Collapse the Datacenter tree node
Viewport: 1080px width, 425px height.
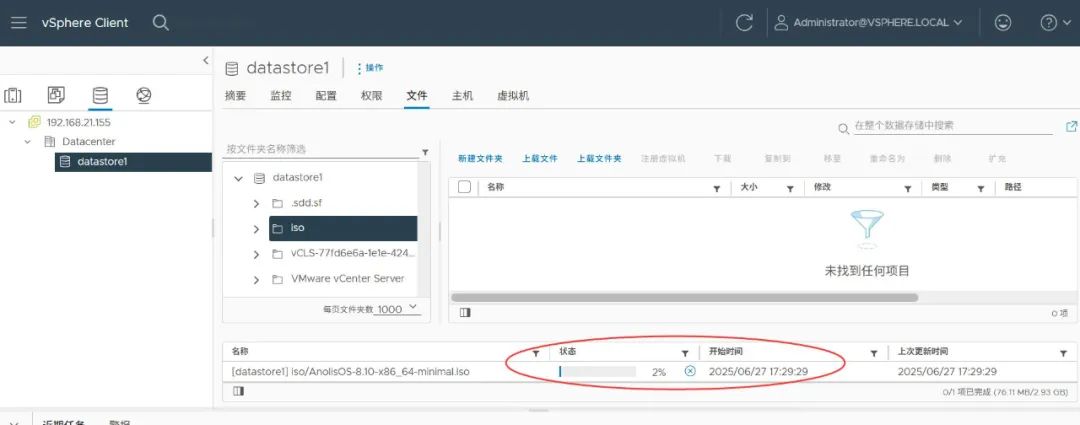(x=28, y=141)
